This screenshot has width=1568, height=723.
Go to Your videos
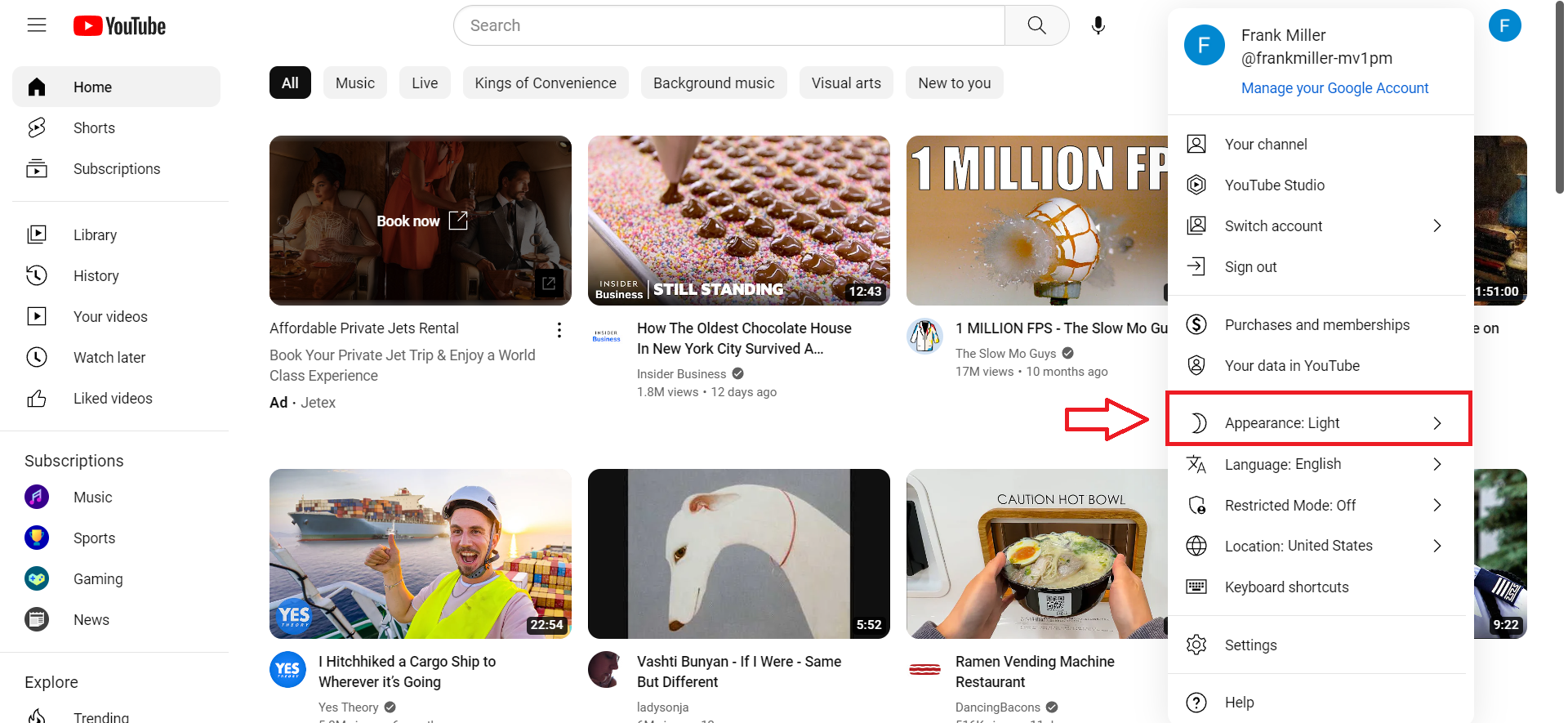click(116, 316)
